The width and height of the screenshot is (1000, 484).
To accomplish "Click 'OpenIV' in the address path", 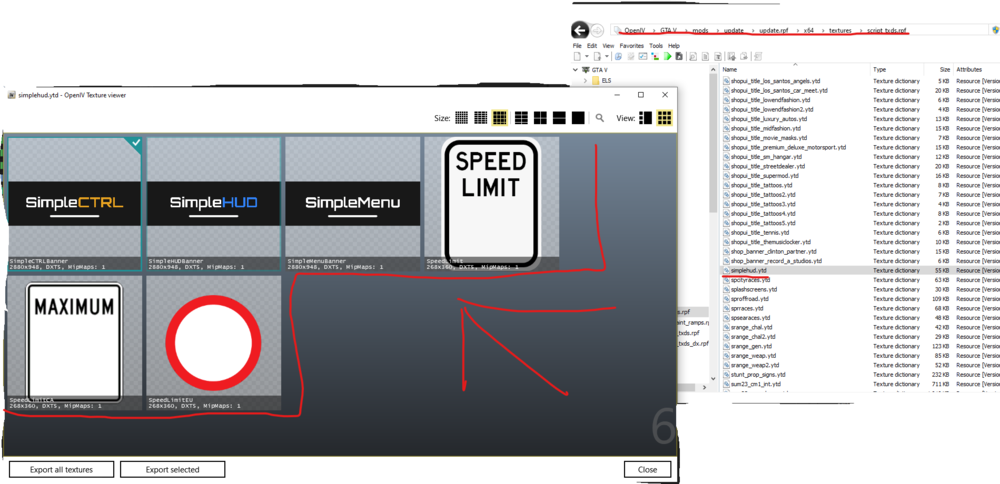I will pos(635,31).
